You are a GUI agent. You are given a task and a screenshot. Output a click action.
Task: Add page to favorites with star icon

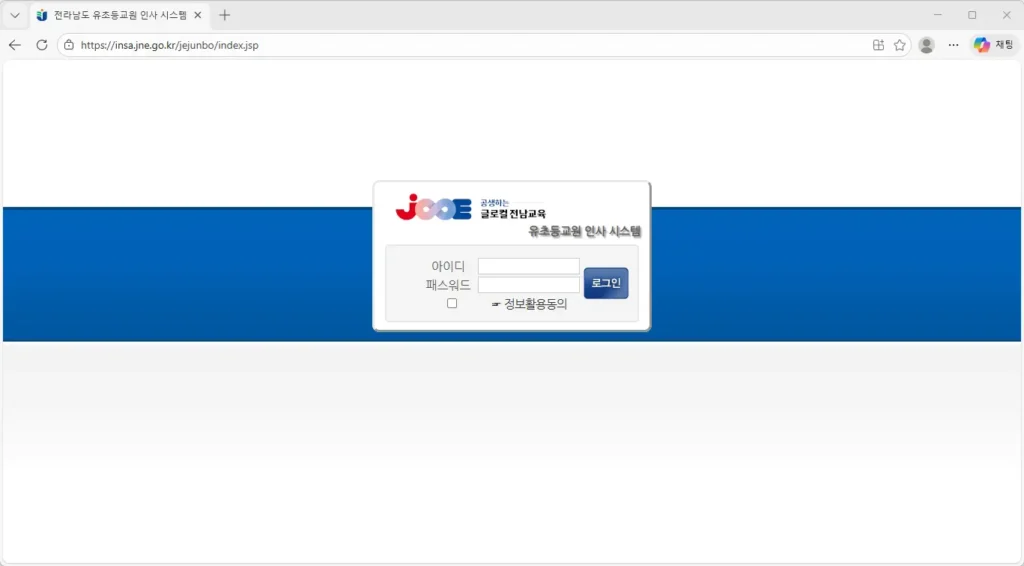(x=899, y=45)
